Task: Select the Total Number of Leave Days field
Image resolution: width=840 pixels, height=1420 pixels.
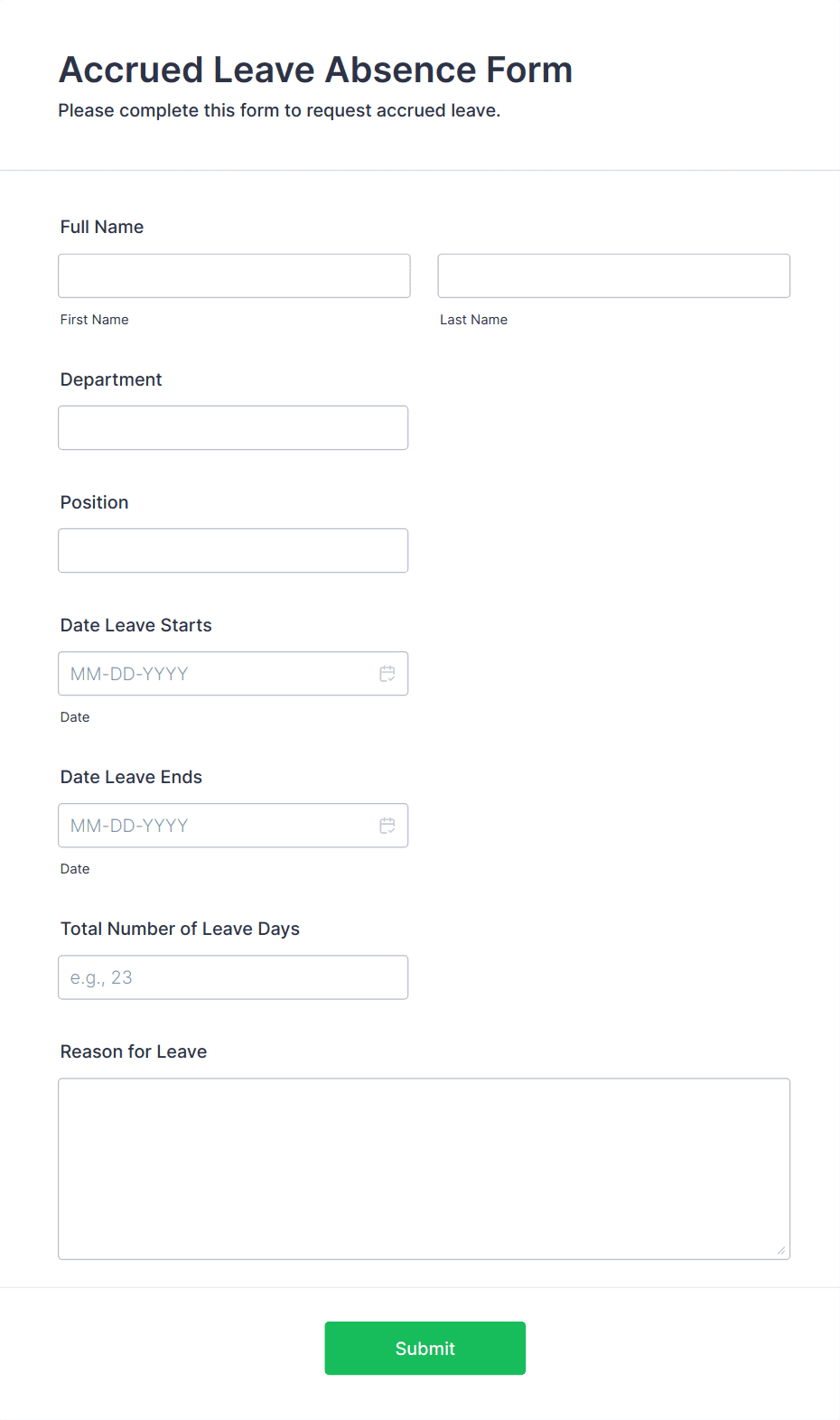Action: (x=233, y=977)
